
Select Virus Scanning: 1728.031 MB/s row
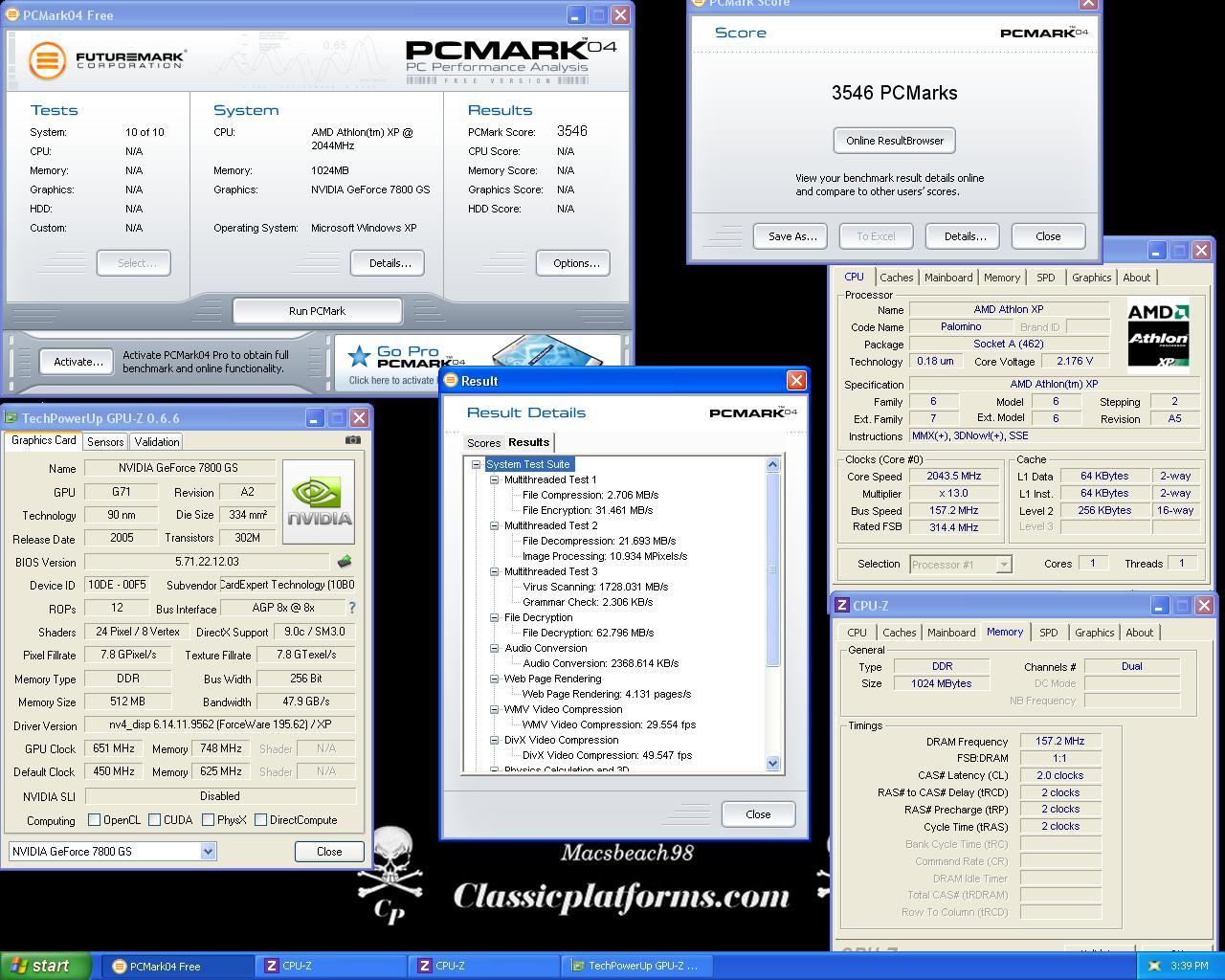click(x=595, y=587)
